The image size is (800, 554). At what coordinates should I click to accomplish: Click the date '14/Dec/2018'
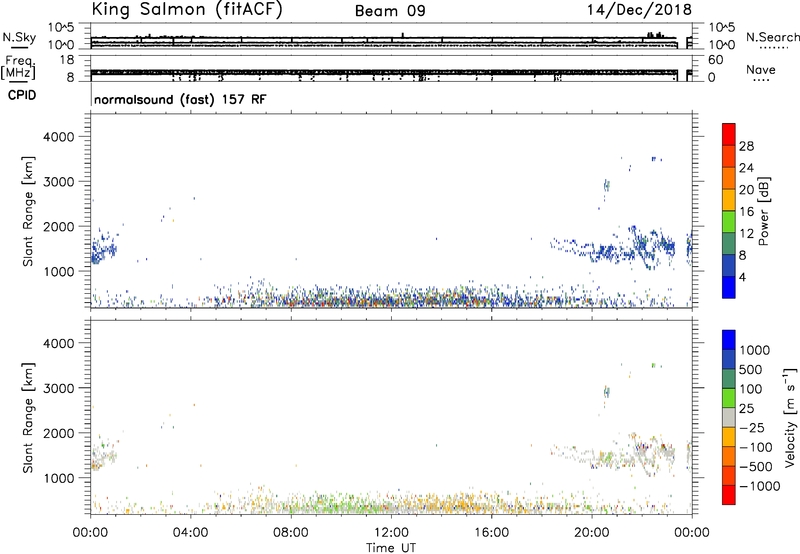click(x=639, y=10)
